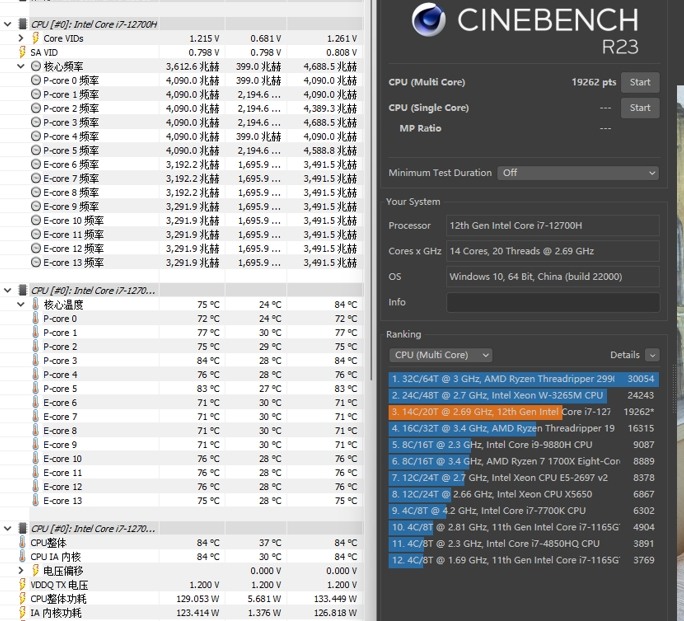Click the thermometer icon of E-core 13 temperature
Image resolution: width=684 pixels, height=621 pixels.
[35, 500]
